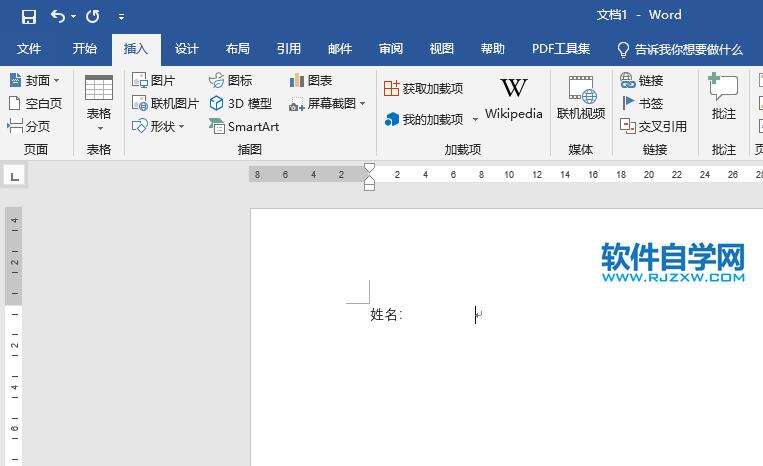Click the 姓名: text in document
763x466 pixels.
click(x=386, y=315)
